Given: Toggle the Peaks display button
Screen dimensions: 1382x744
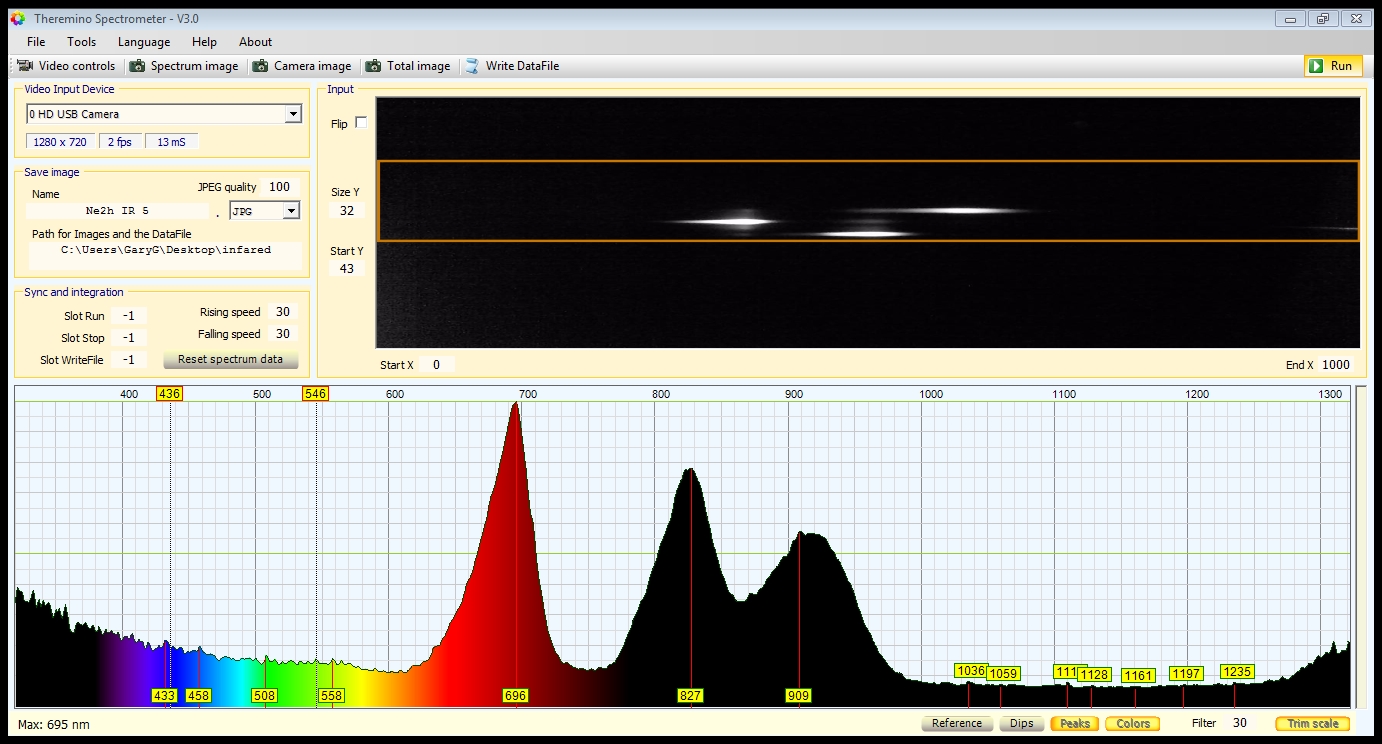Looking at the screenshot, I should point(1074,723).
